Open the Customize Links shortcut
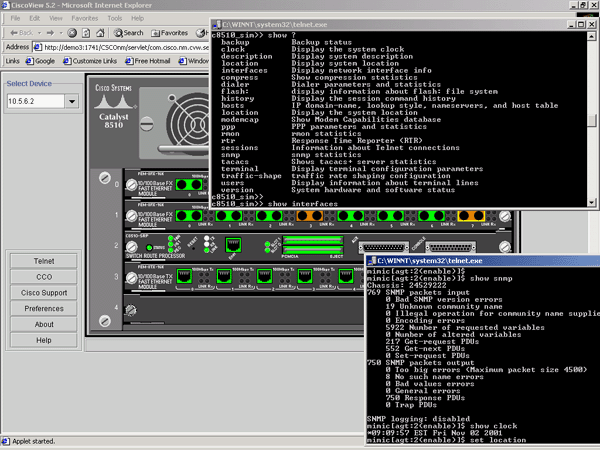The width and height of the screenshot is (600, 450). (90, 61)
